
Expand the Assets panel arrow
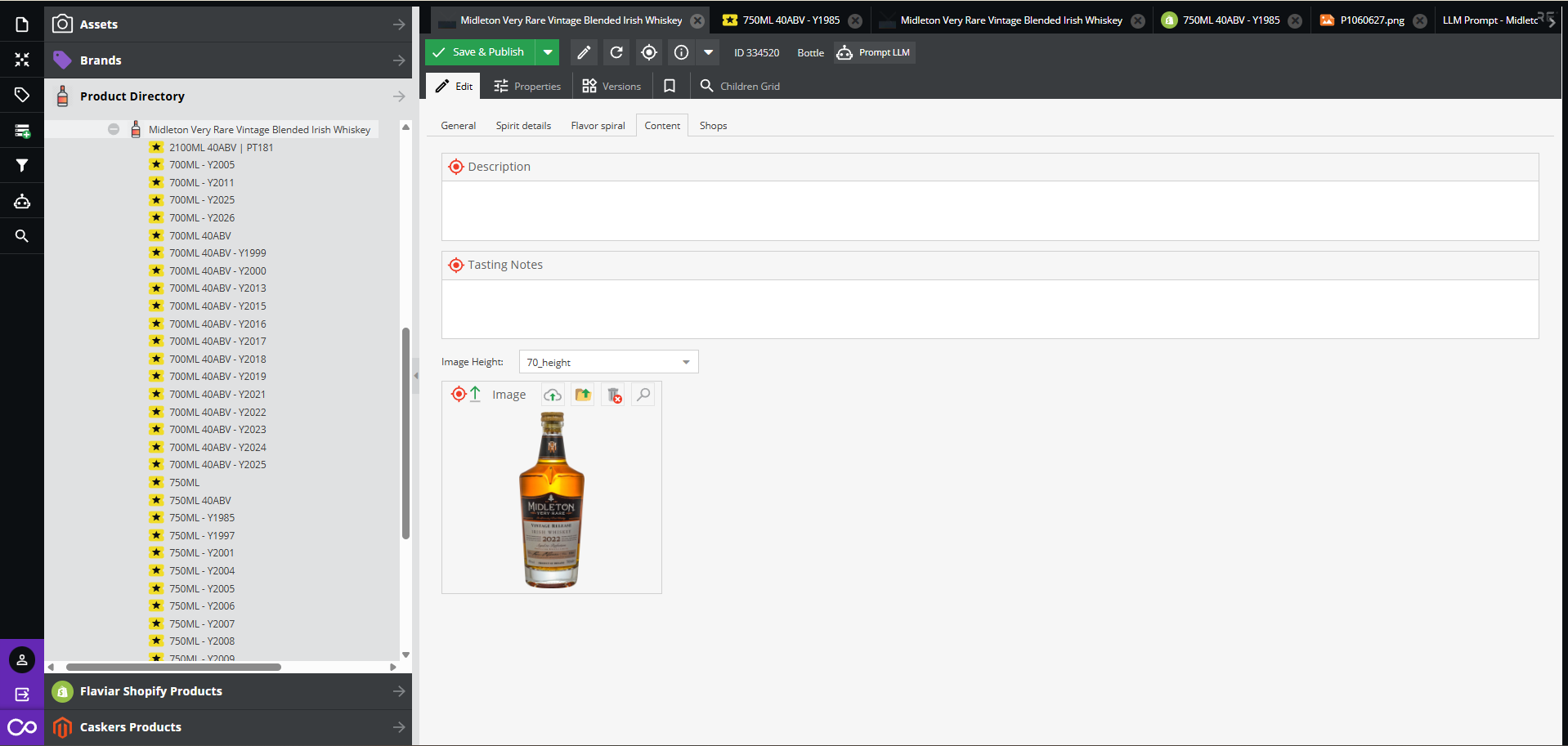click(399, 25)
